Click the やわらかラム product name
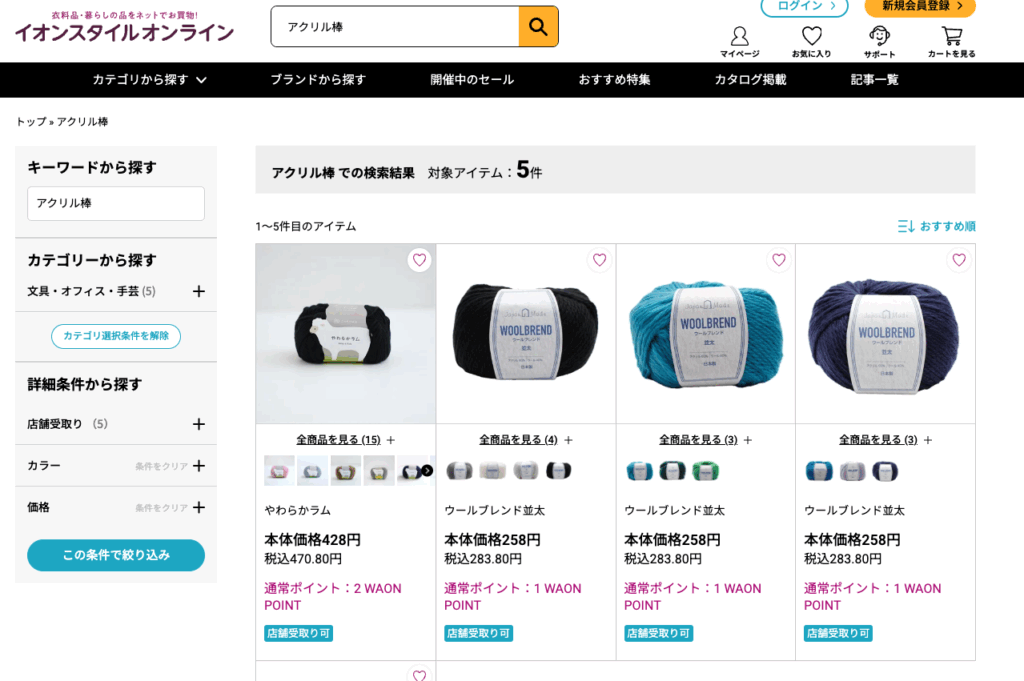 click(298, 511)
